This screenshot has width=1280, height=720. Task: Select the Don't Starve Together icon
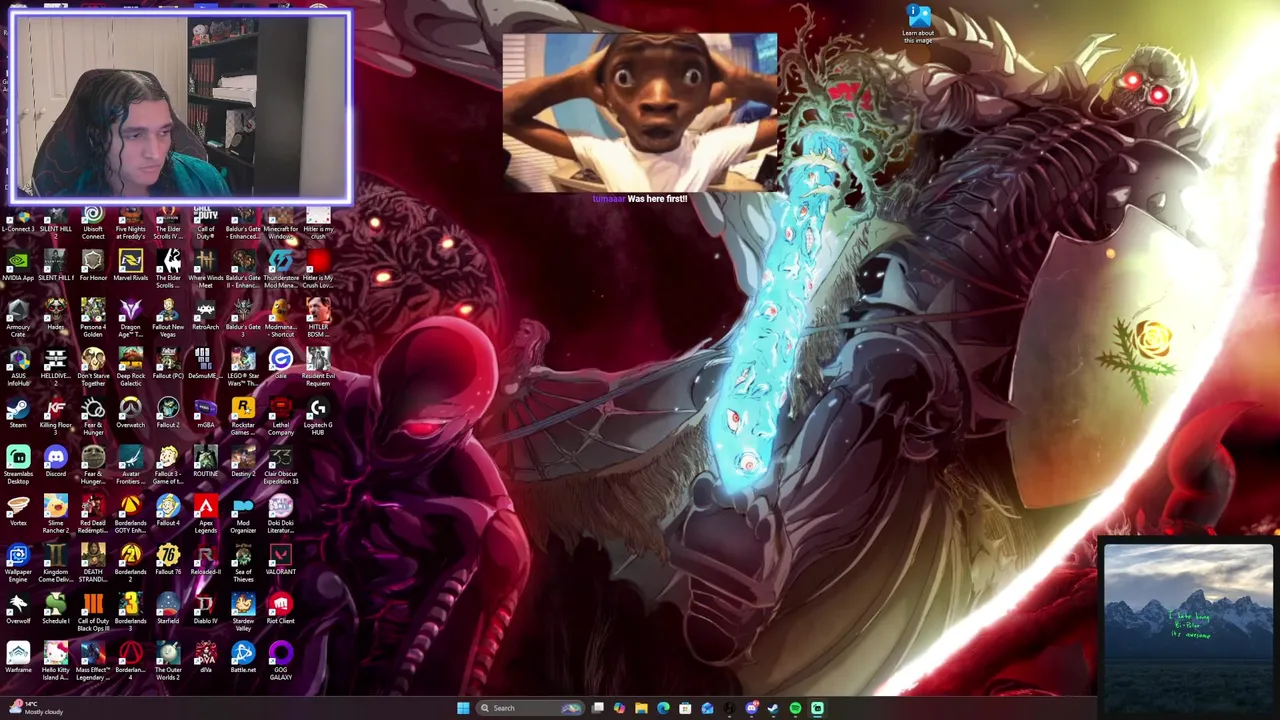[93, 369]
